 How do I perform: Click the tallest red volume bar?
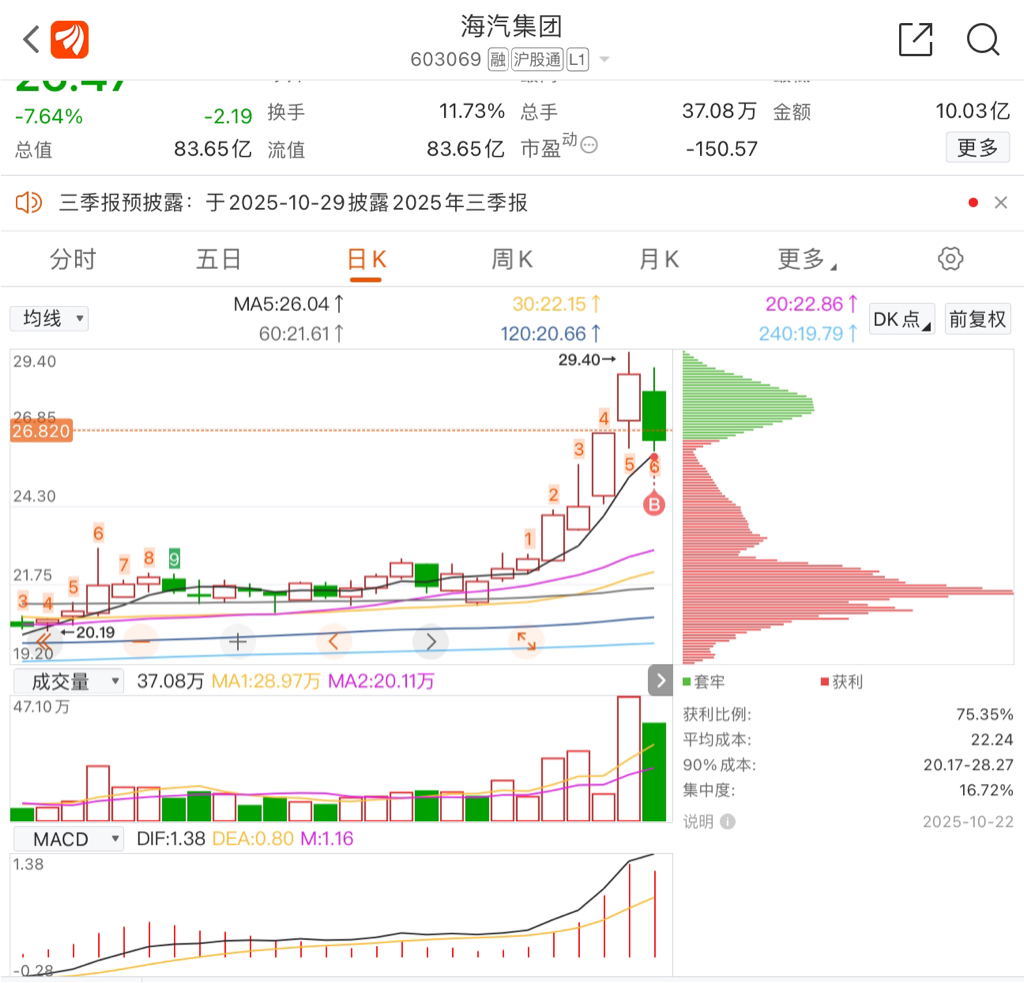point(629,759)
